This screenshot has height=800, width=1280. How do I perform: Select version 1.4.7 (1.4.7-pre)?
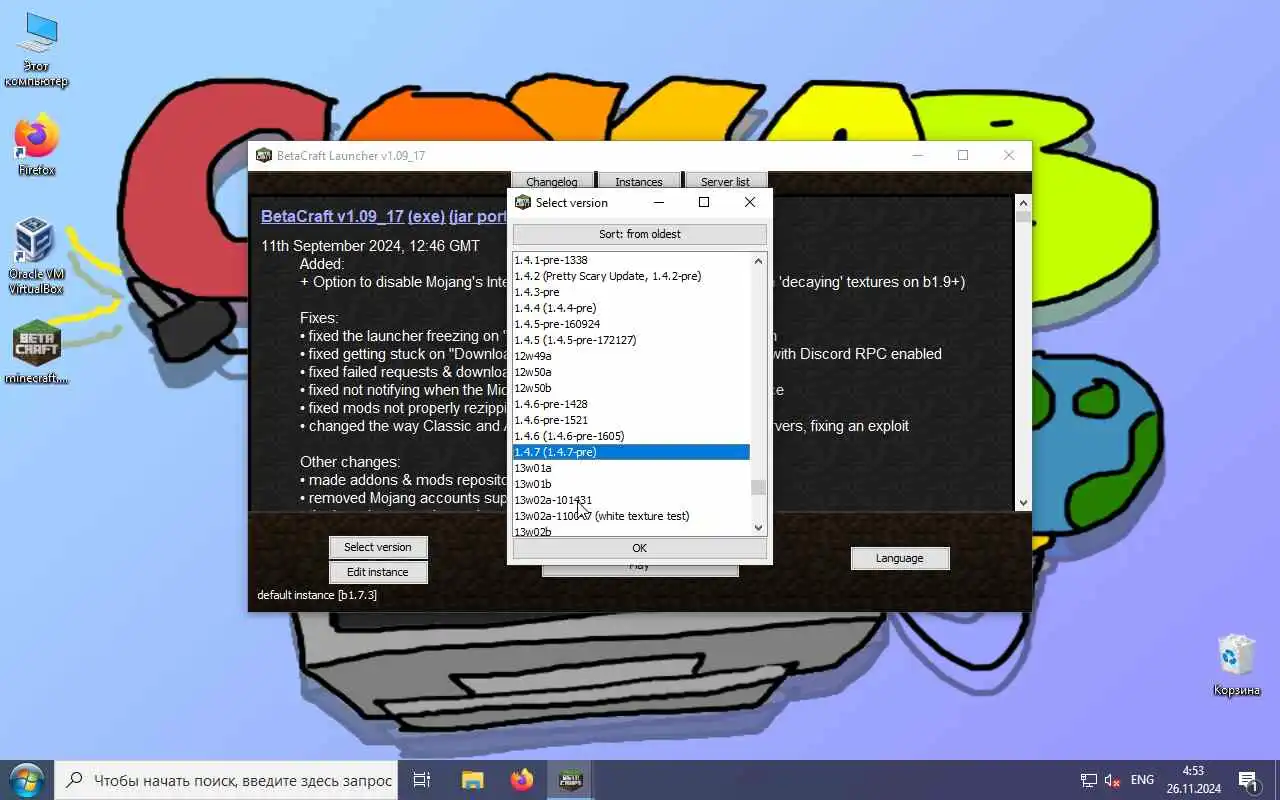tap(631, 452)
